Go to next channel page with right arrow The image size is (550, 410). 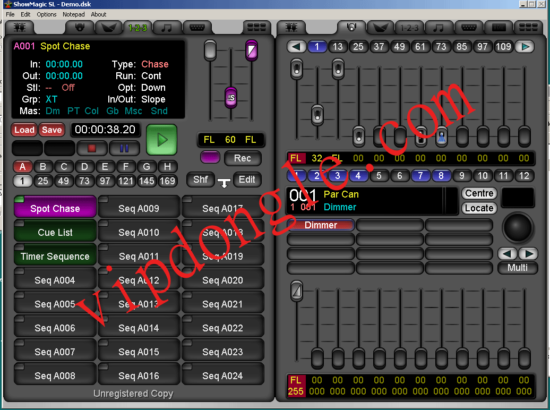(525, 47)
